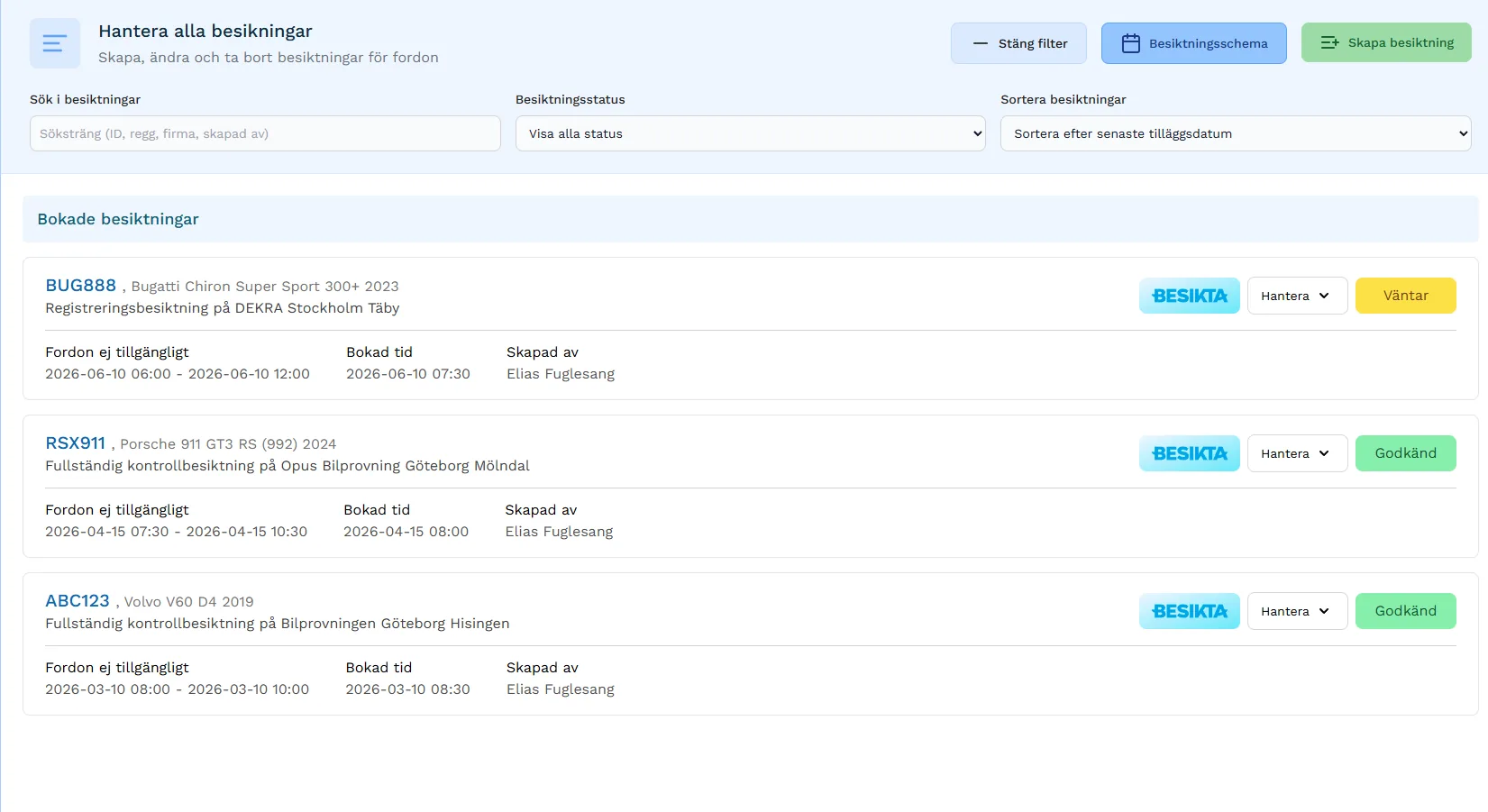The width and height of the screenshot is (1488, 812).
Task: Open Hantera dropdown for BUG888
Action: point(1296,296)
